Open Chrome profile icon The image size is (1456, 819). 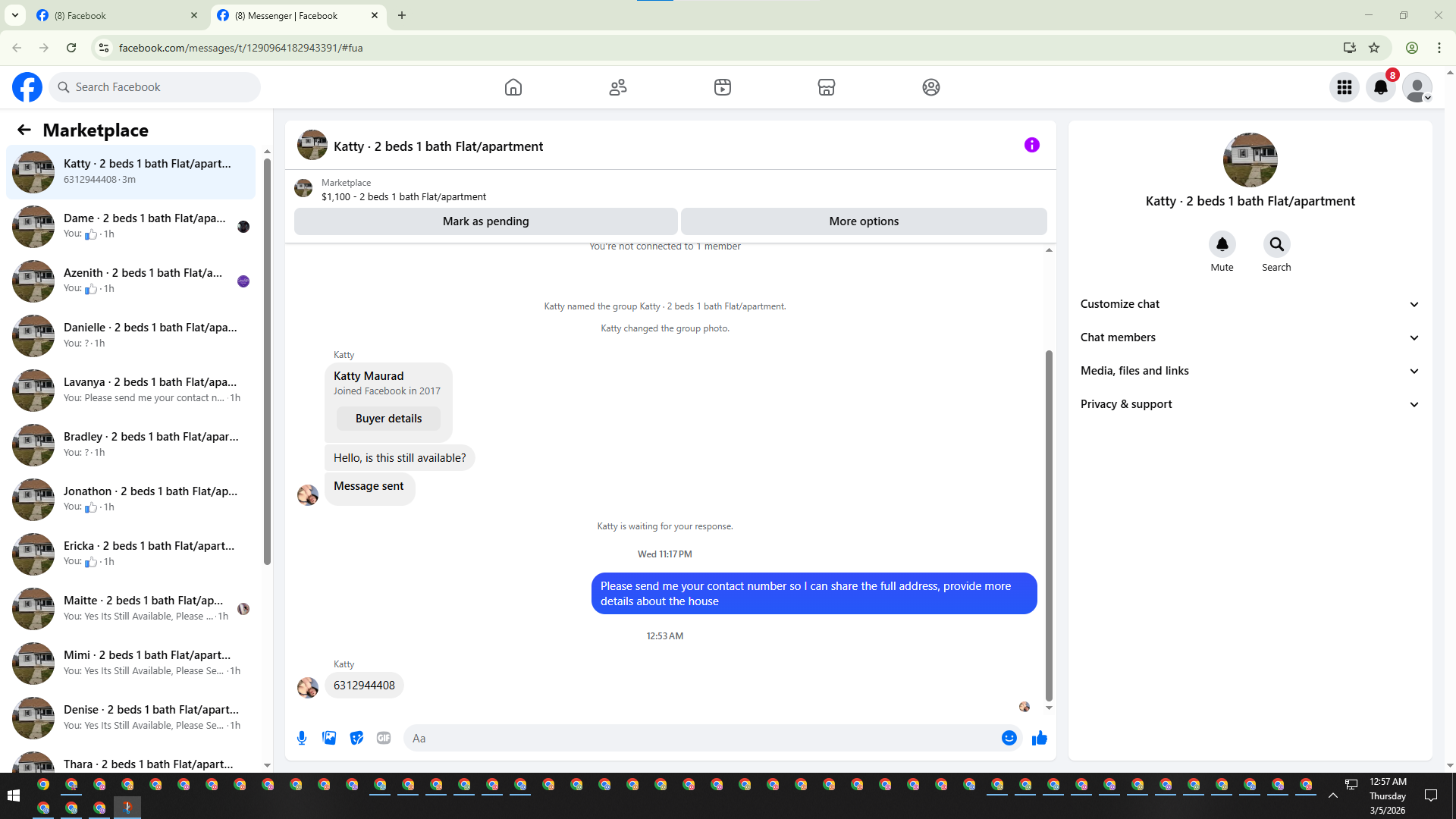click(1412, 48)
